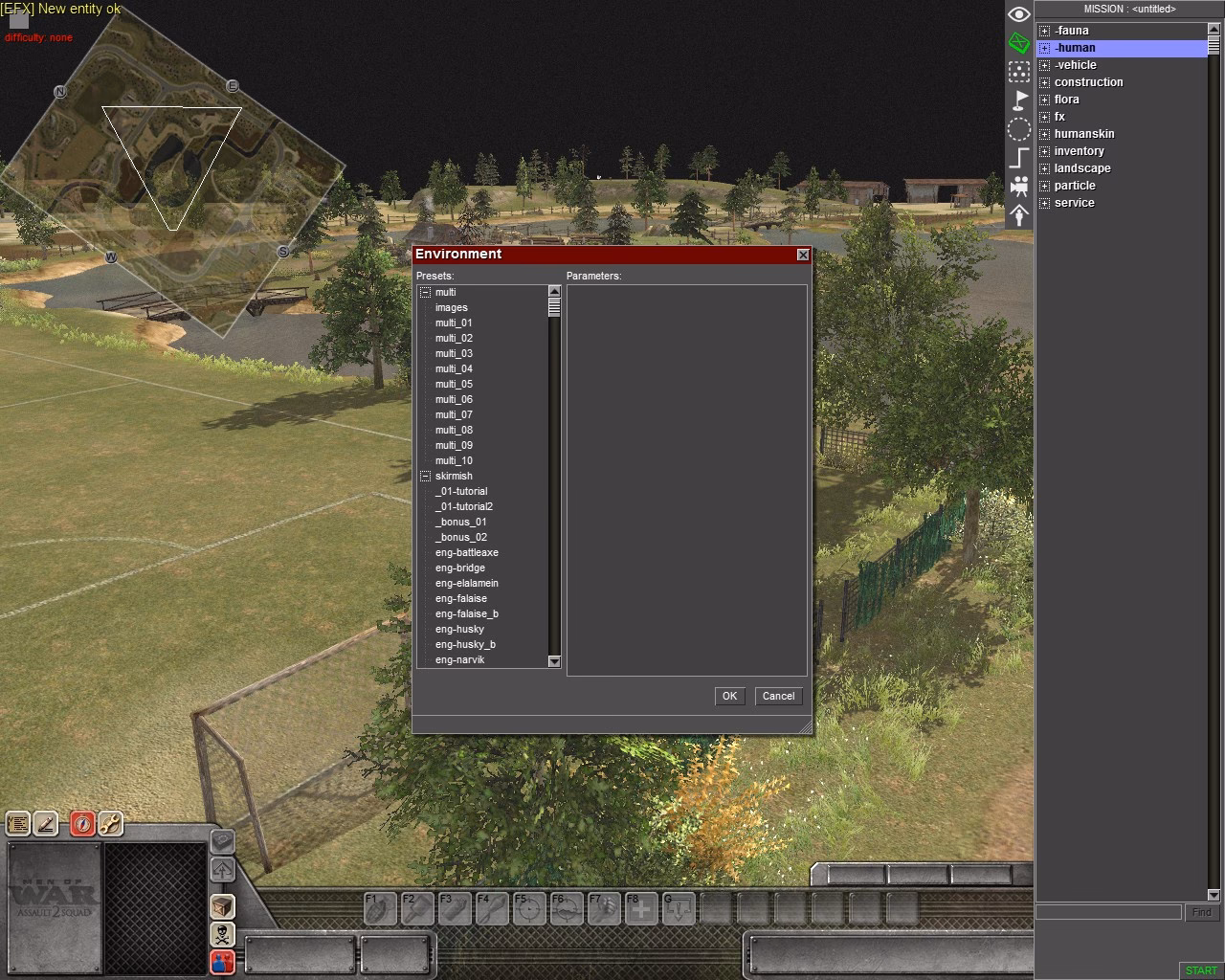Close the Environment dialog window
Image resolution: width=1225 pixels, height=980 pixels.
[803, 255]
